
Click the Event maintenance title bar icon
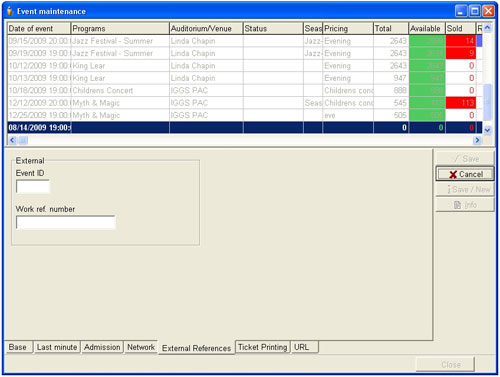tap(10, 11)
